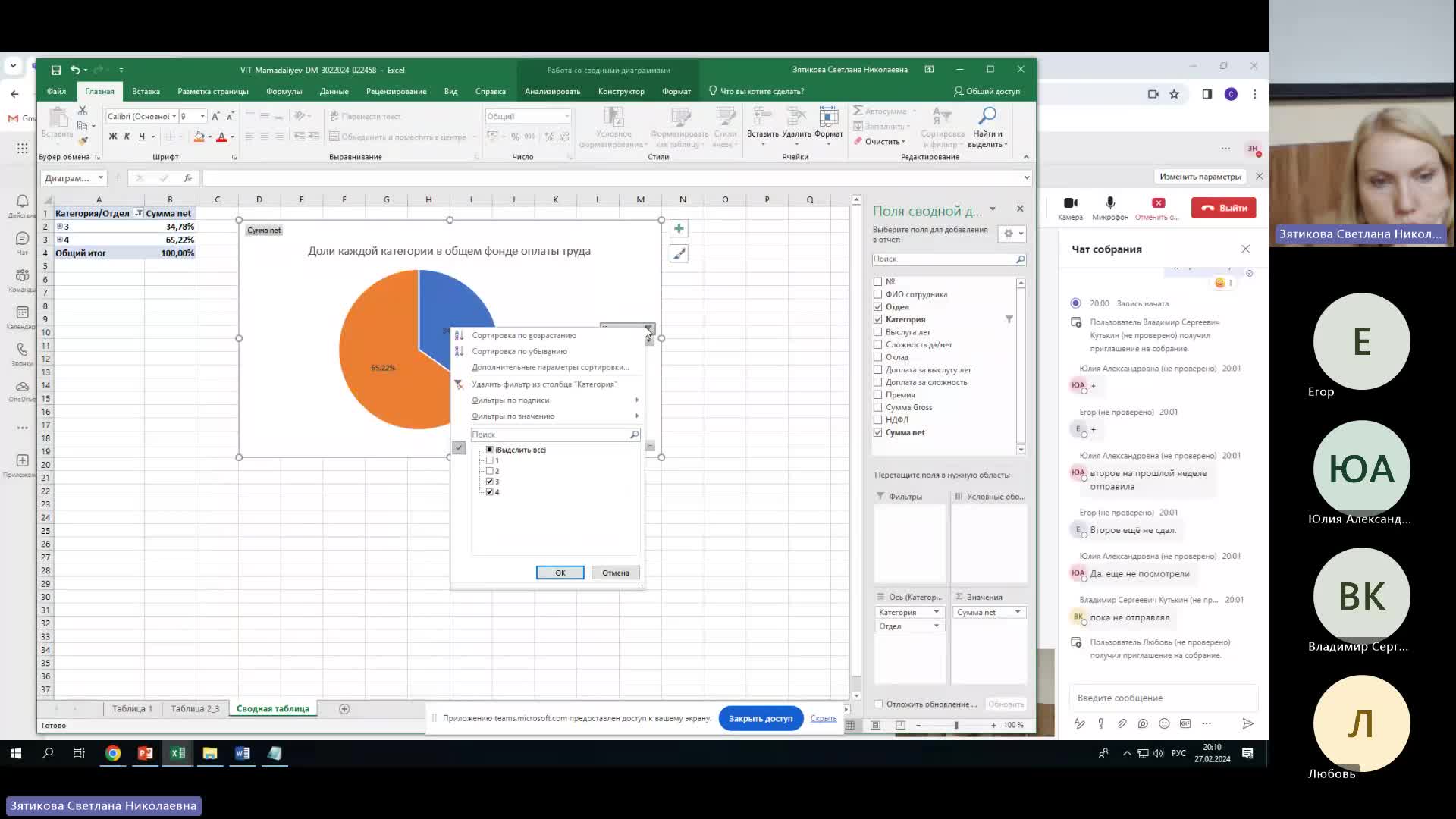Open Chrome from the taskbar
Screen dimensions: 1456x819
tap(113, 753)
